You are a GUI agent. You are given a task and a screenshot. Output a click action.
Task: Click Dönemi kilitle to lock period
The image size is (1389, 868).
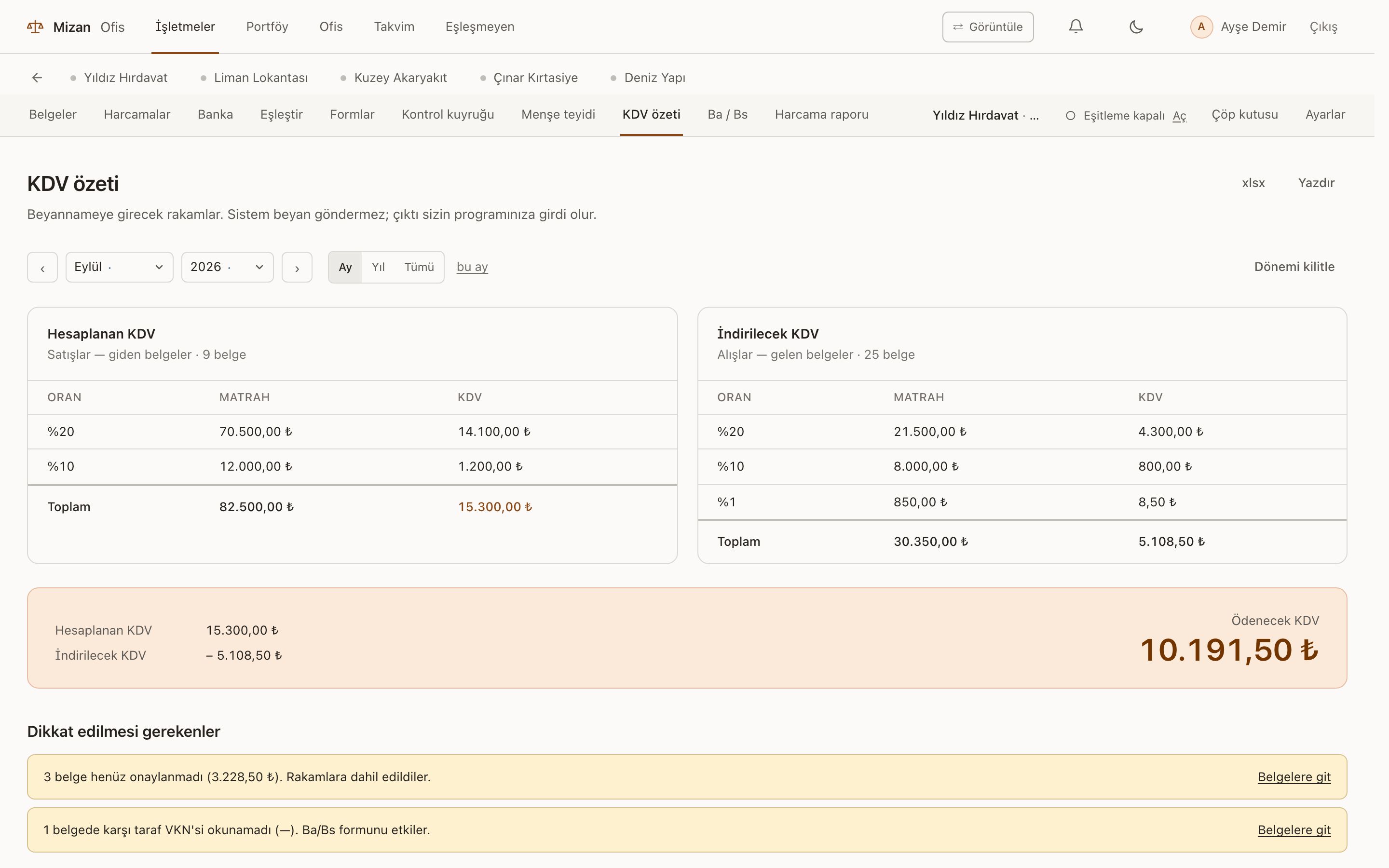[1294, 267]
